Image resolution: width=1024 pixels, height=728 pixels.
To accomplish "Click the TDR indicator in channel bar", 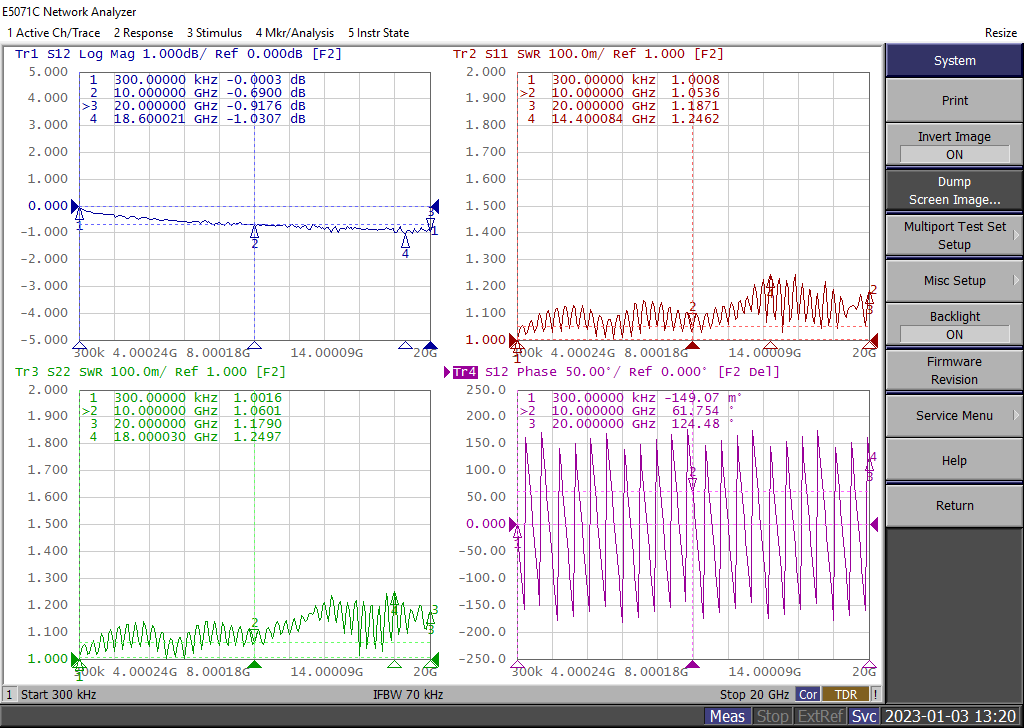I will coord(846,694).
